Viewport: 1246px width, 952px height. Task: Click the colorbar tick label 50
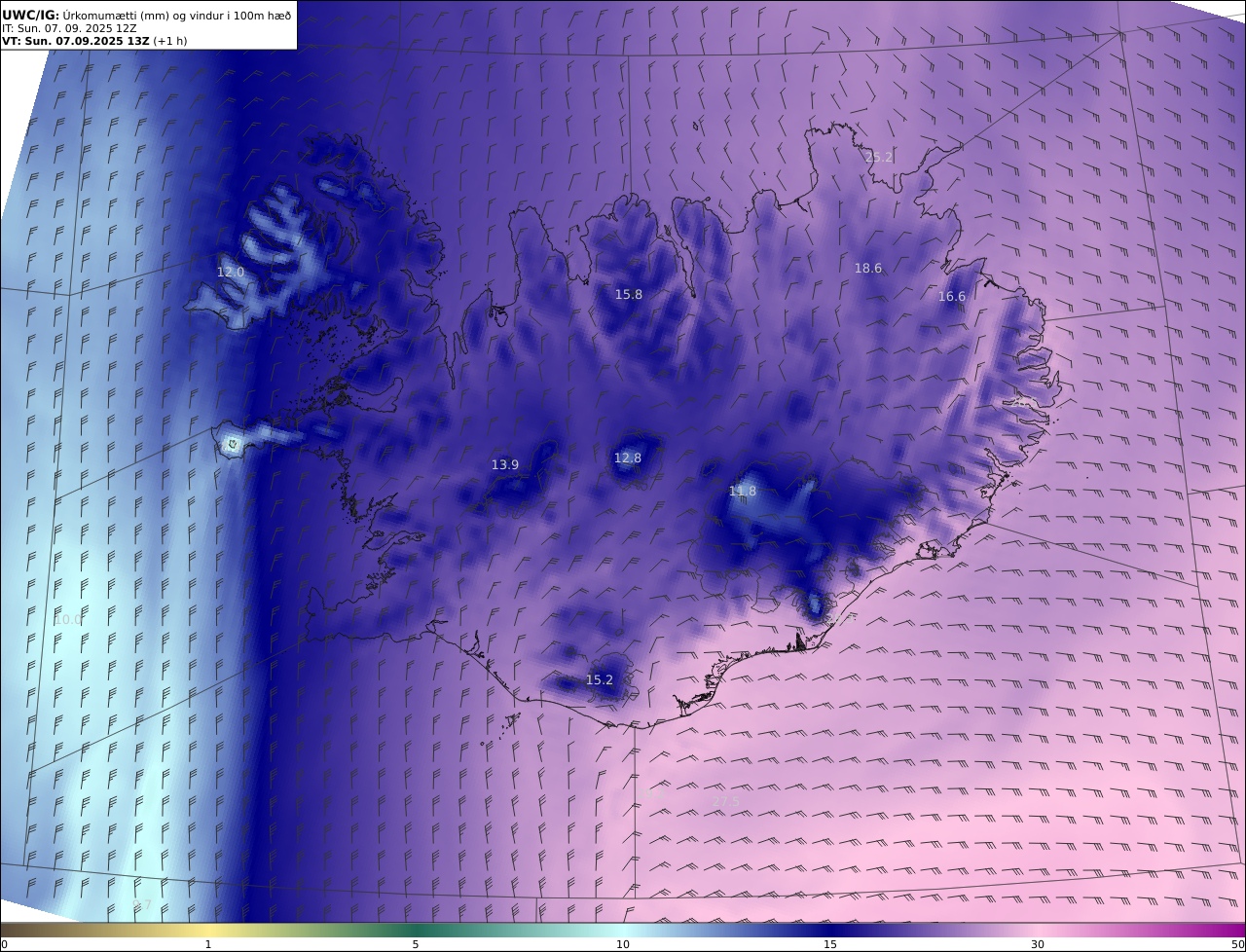1238,944
